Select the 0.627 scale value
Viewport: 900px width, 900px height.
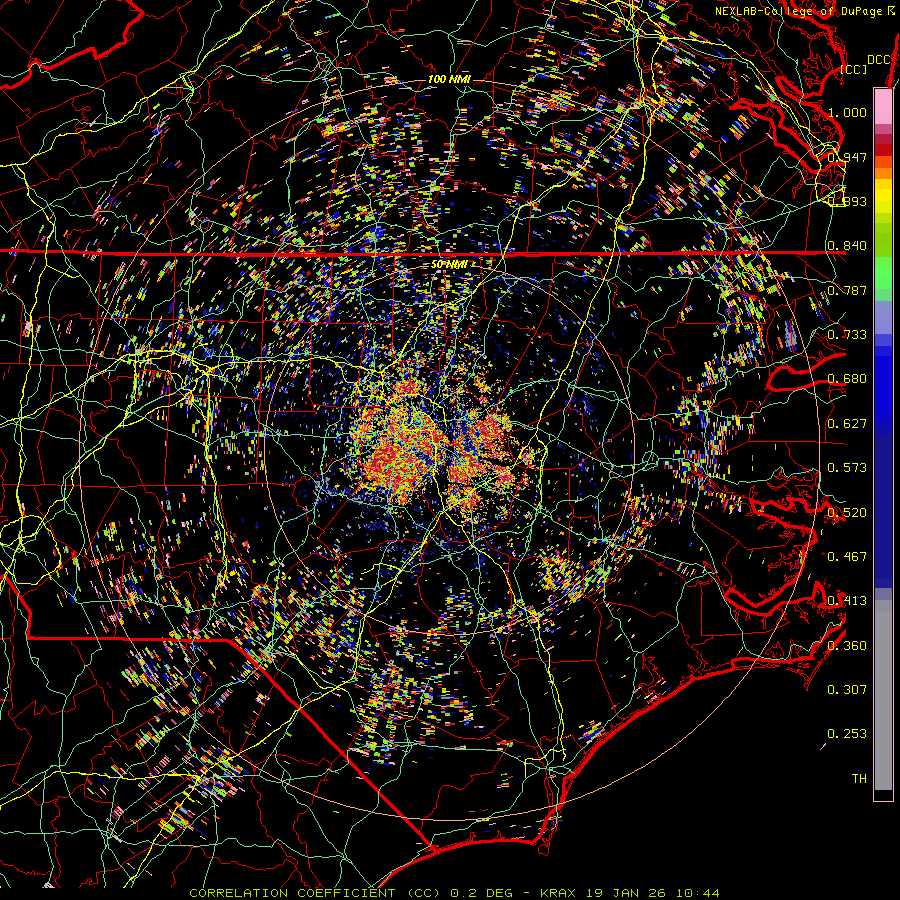(x=847, y=423)
